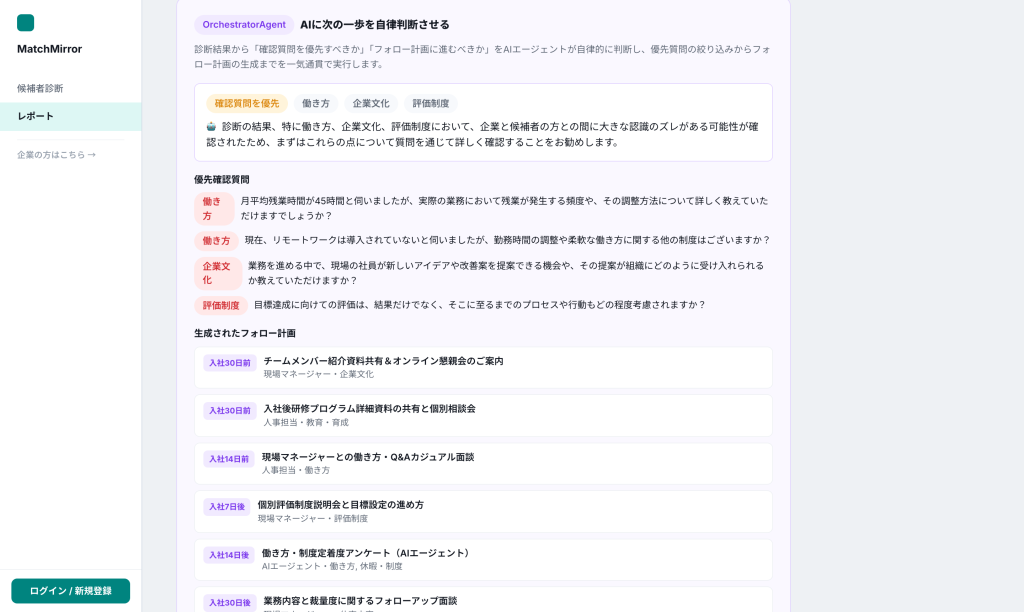This screenshot has height=612, width=1024.
Task: Click the 現場マネージャー・評価制度 subtitle
Action: coord(313,519)
